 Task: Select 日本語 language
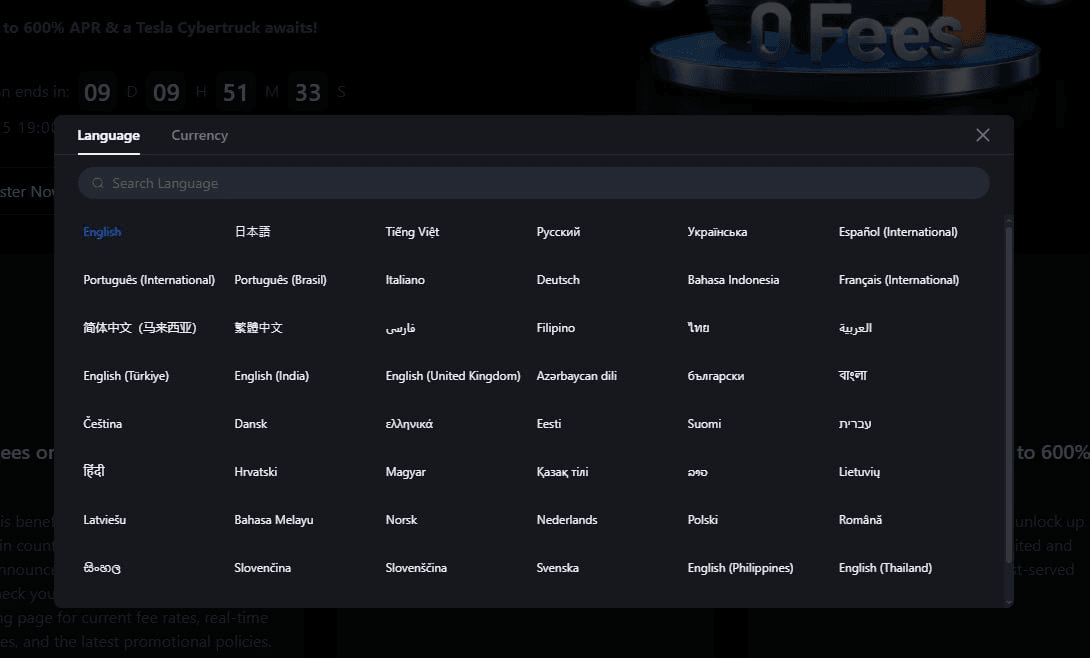252,232
